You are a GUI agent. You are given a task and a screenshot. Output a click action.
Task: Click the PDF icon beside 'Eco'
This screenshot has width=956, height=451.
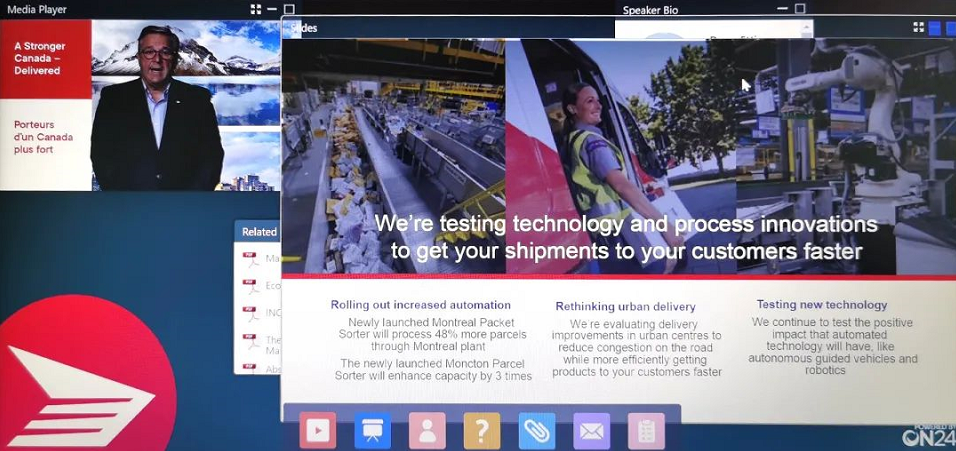(251, 286)
